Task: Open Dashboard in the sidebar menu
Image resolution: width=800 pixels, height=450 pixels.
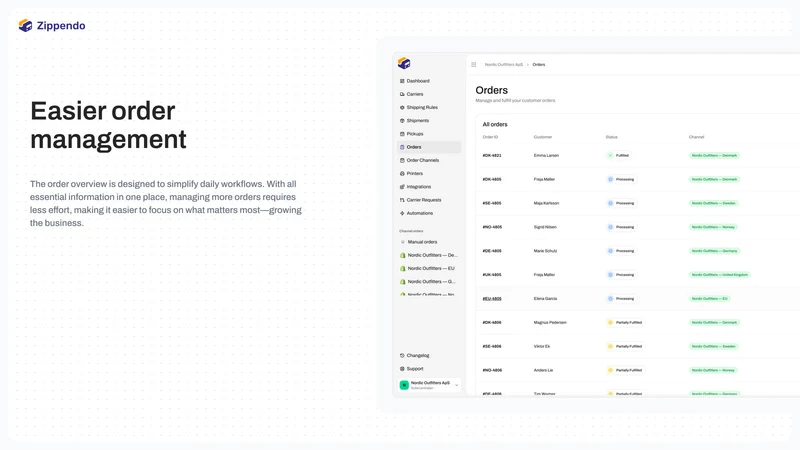Action: [x=418, y=81]
